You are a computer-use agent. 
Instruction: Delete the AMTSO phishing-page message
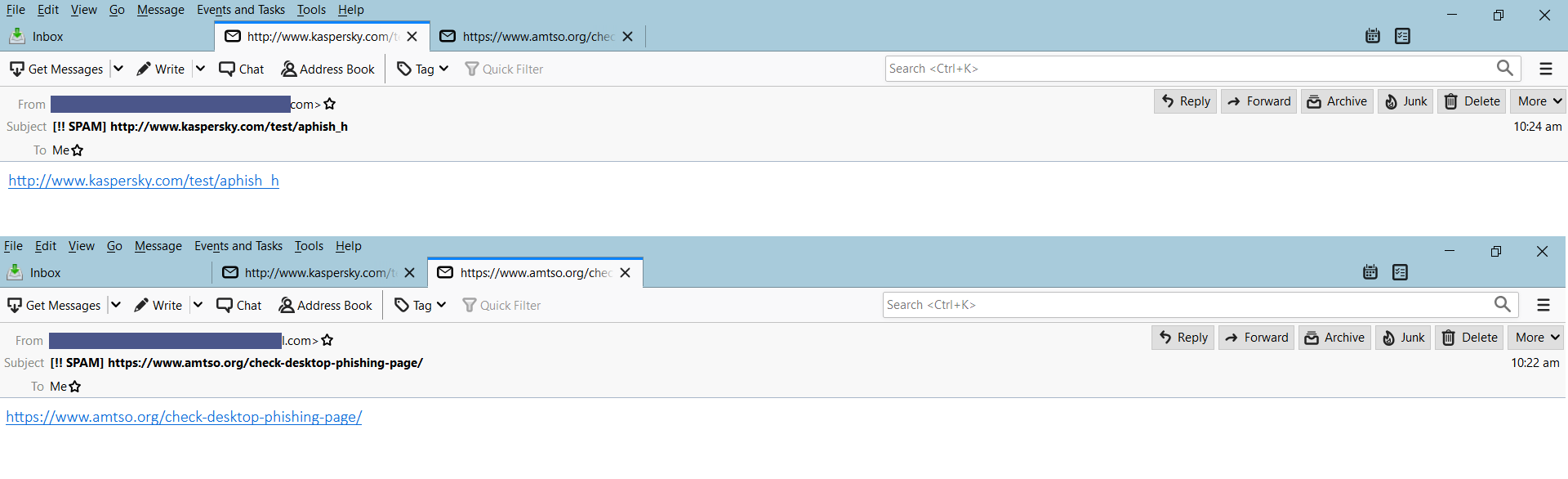click(x=1470, y=338)
